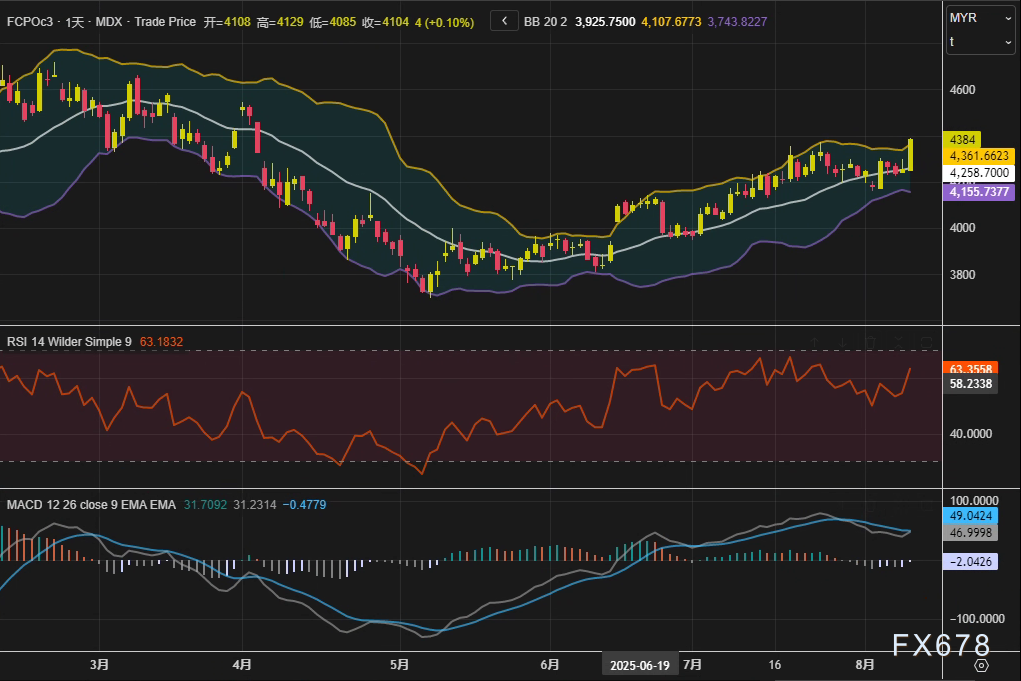
Task: Select RSI 14 Wilder indicator label
Action: pos(69,342)
